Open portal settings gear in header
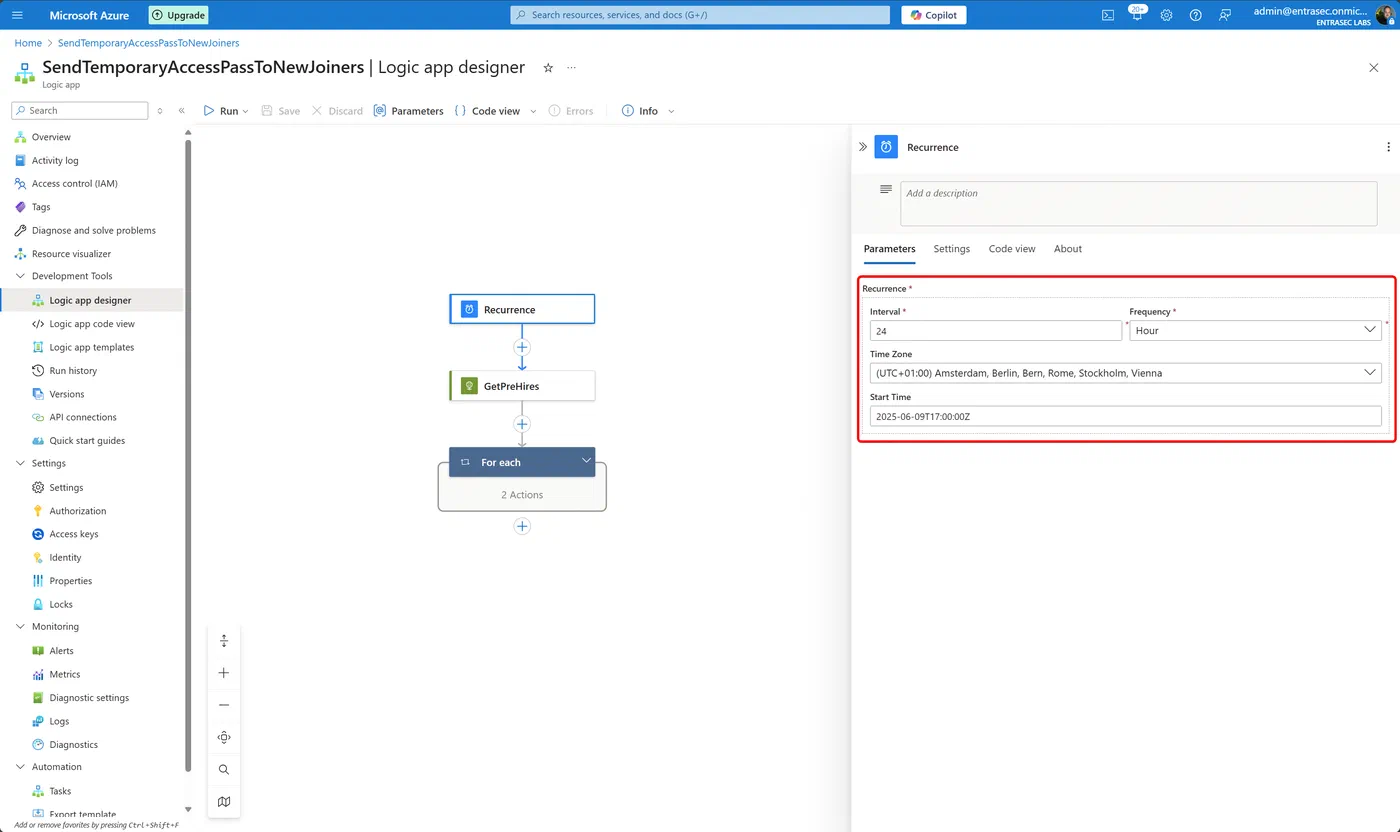Viewport: 1400px width, 832px height. pyautogui.click(x=1166, y=15)
